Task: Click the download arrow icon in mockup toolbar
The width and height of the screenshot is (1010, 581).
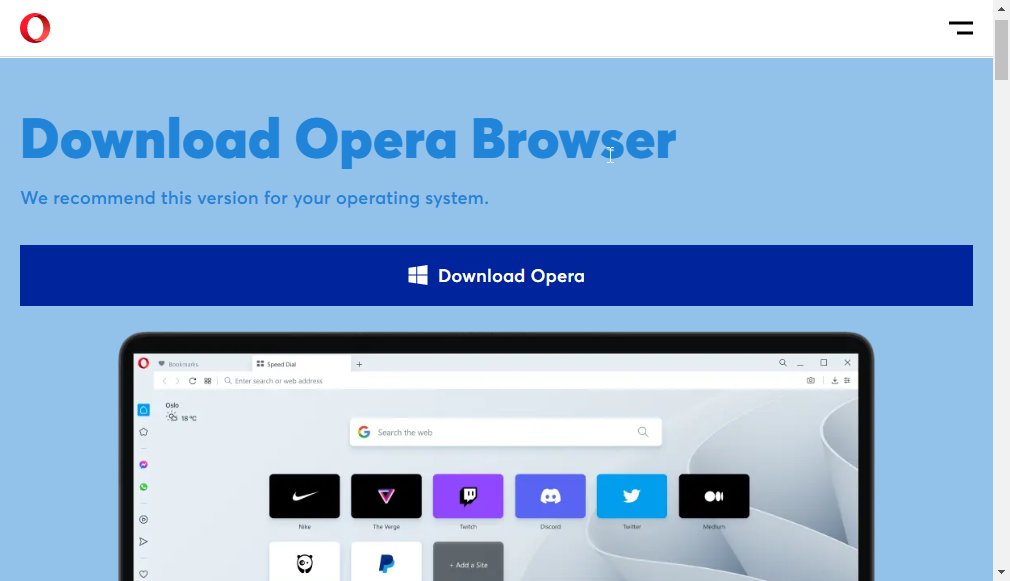Action: (834, 381)
